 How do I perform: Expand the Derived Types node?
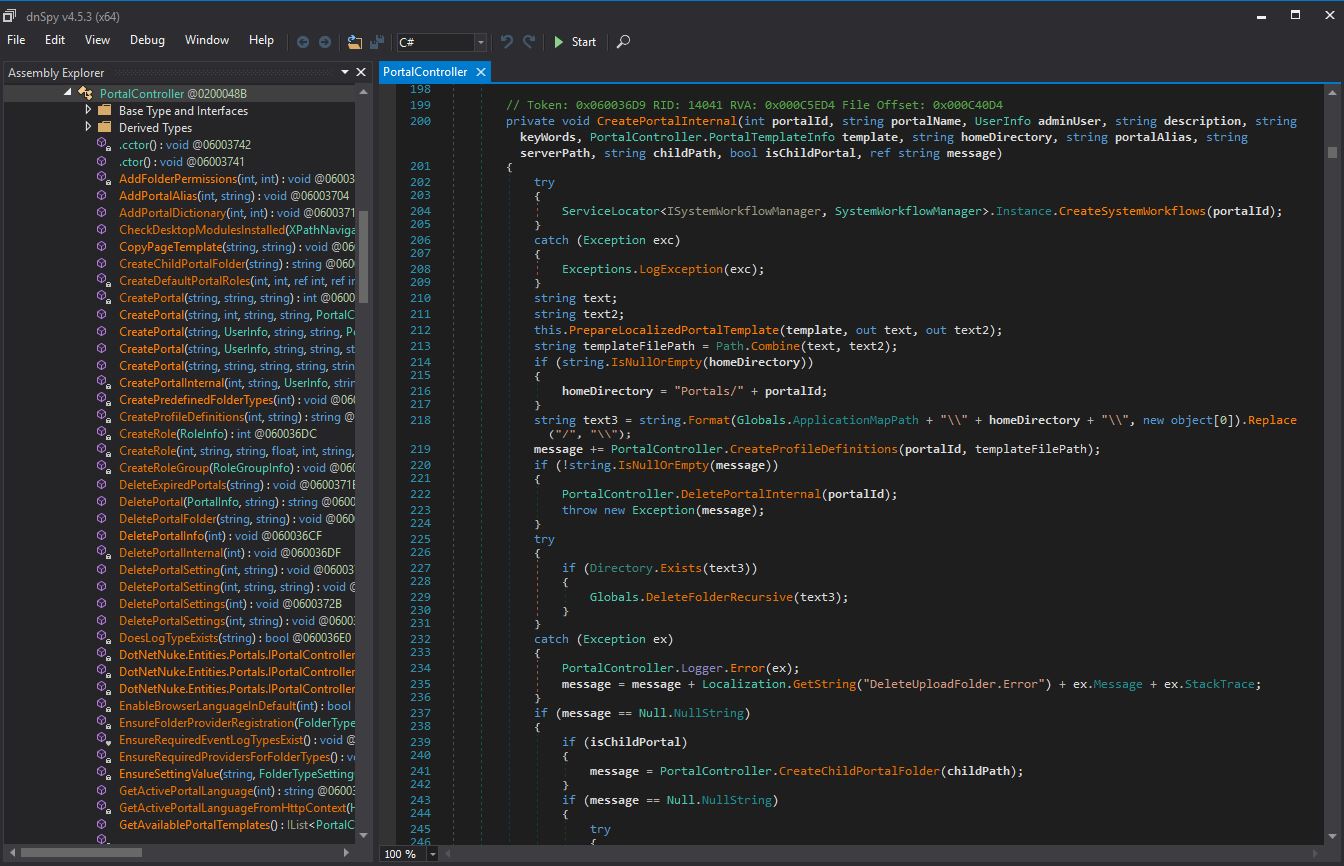coord(88,127)
